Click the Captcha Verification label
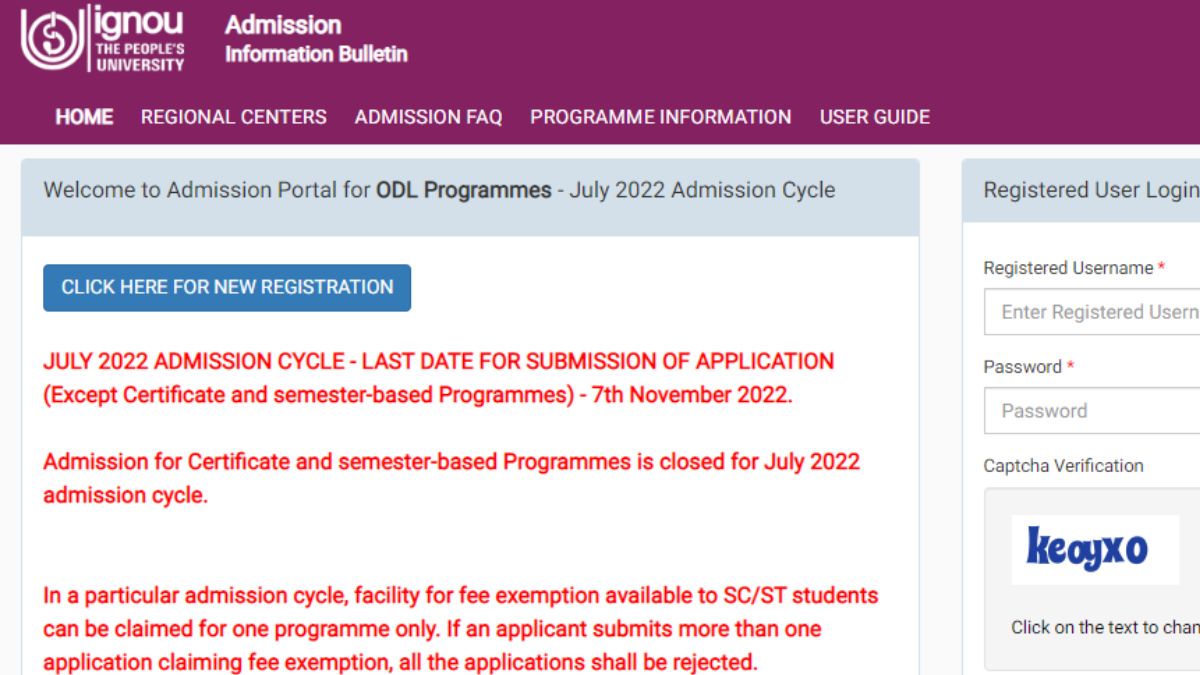Image resolution: width=1200 pixels, height=675 pixels. coord(1063,465)
